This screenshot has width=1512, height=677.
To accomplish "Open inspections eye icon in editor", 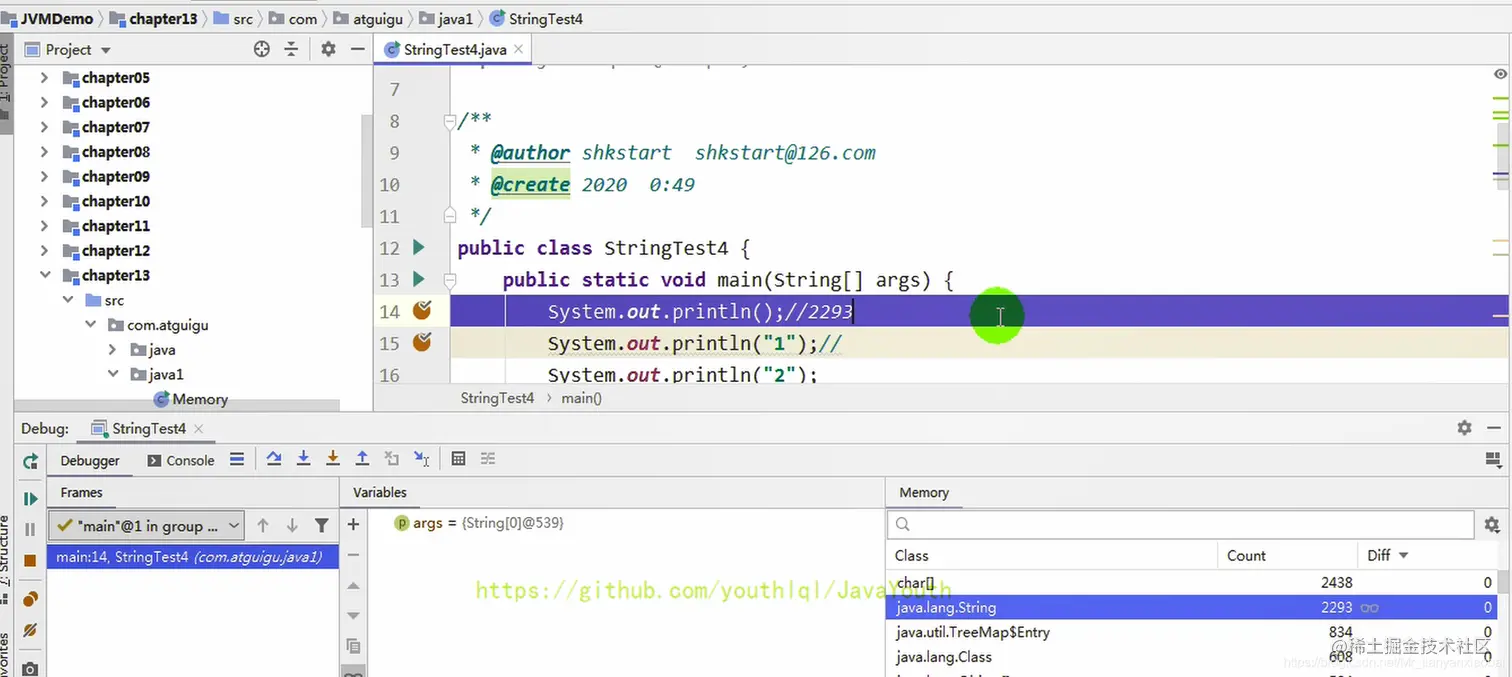I will click(x=1500, y=74).
